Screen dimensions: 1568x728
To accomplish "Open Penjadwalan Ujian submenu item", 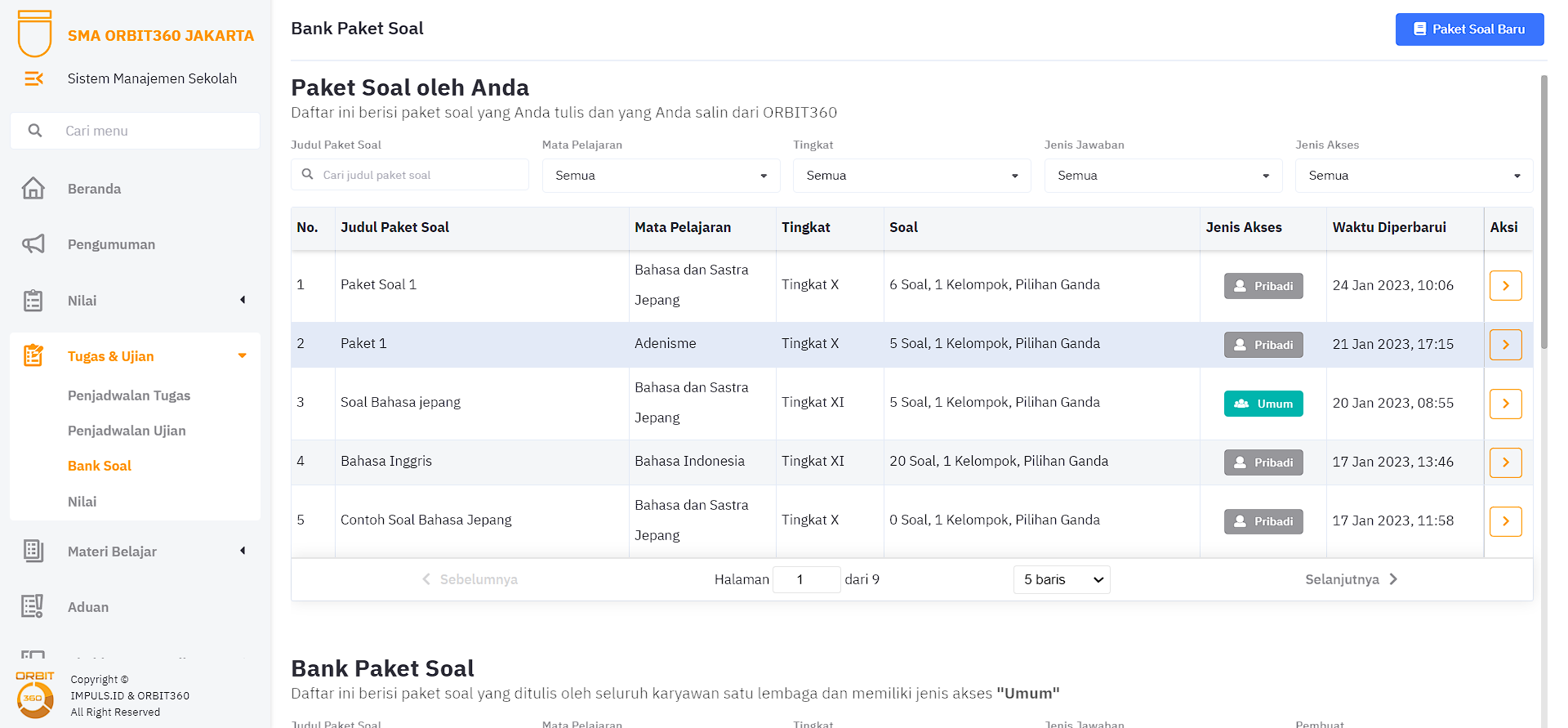I will (127, 431).
